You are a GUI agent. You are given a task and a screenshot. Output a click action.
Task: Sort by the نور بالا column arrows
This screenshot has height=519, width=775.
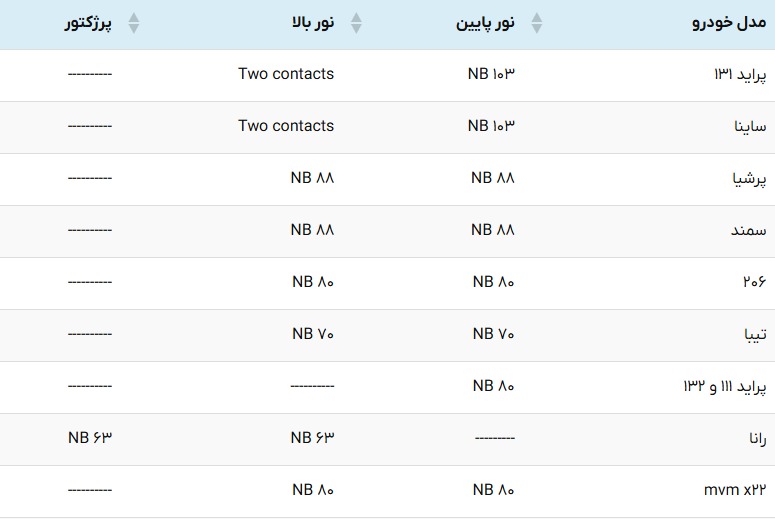356,23
